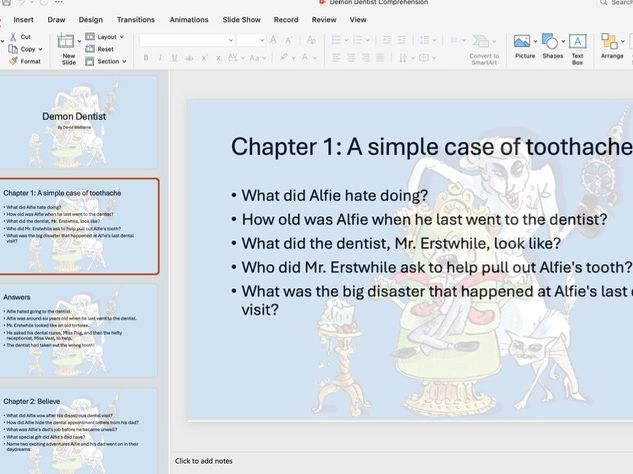Click the New Slide icon

(x=66, y=42)
